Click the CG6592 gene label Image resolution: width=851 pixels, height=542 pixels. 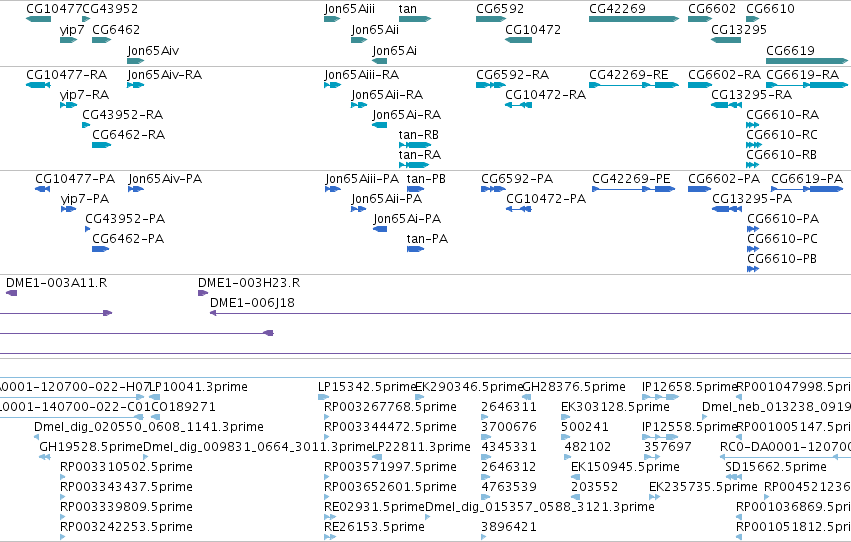(500, 9)
